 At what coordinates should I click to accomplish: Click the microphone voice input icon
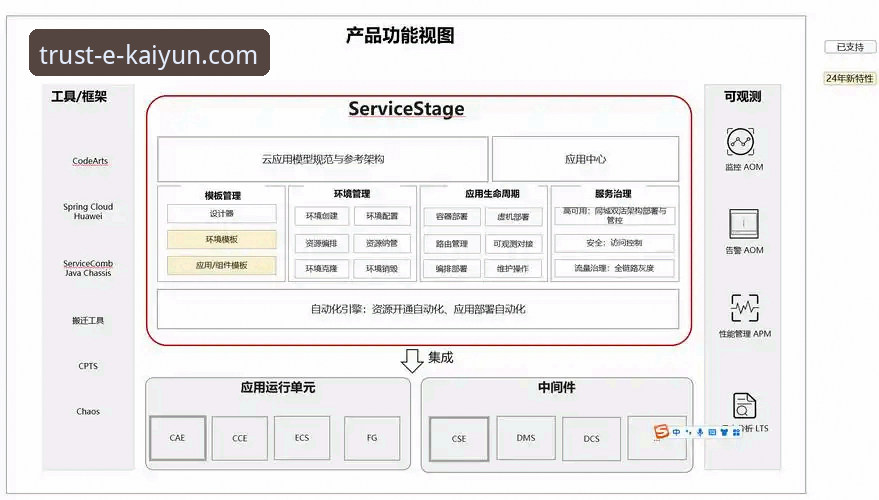[x=700, y=432]
